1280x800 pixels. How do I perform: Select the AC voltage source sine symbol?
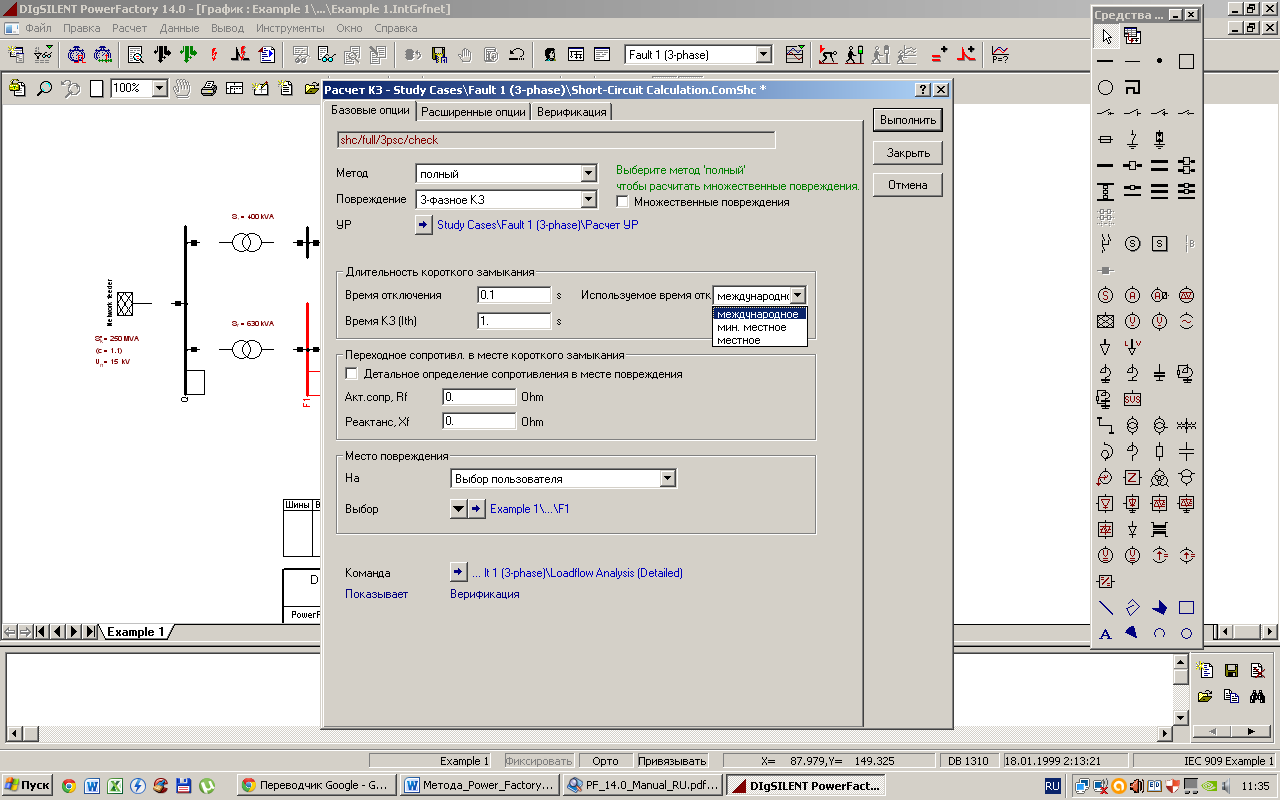[x=1186, y=321]
